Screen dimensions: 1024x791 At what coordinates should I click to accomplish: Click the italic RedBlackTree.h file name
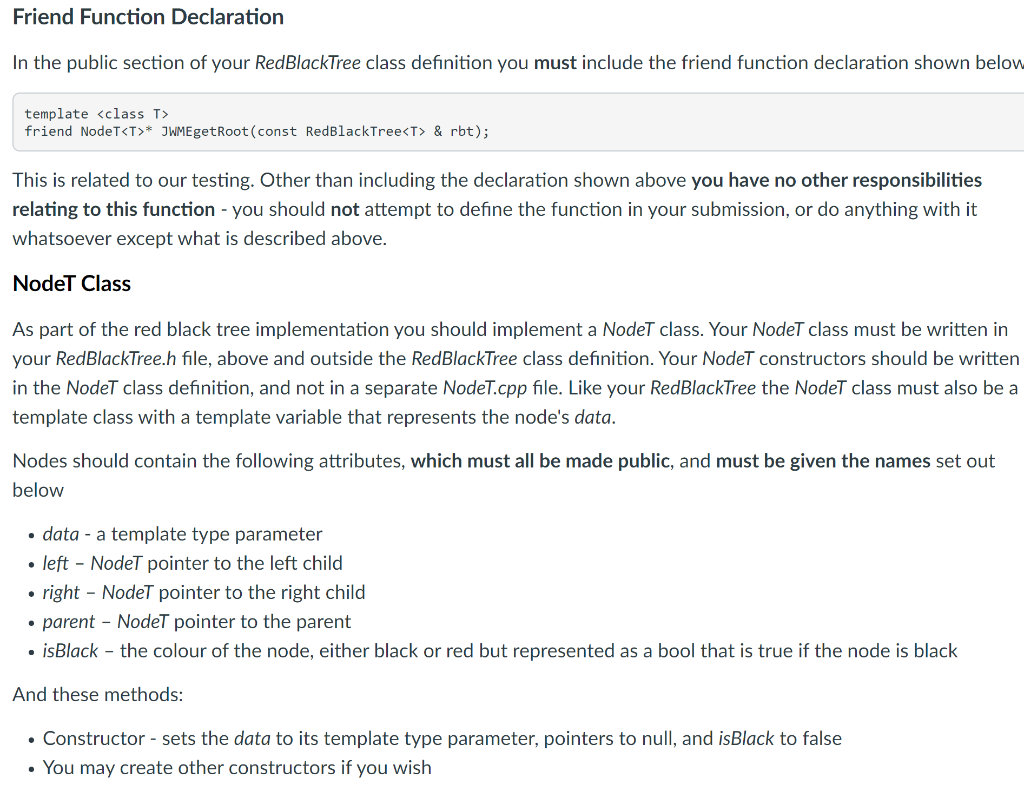pyautogui.click(x=116, y=359)
